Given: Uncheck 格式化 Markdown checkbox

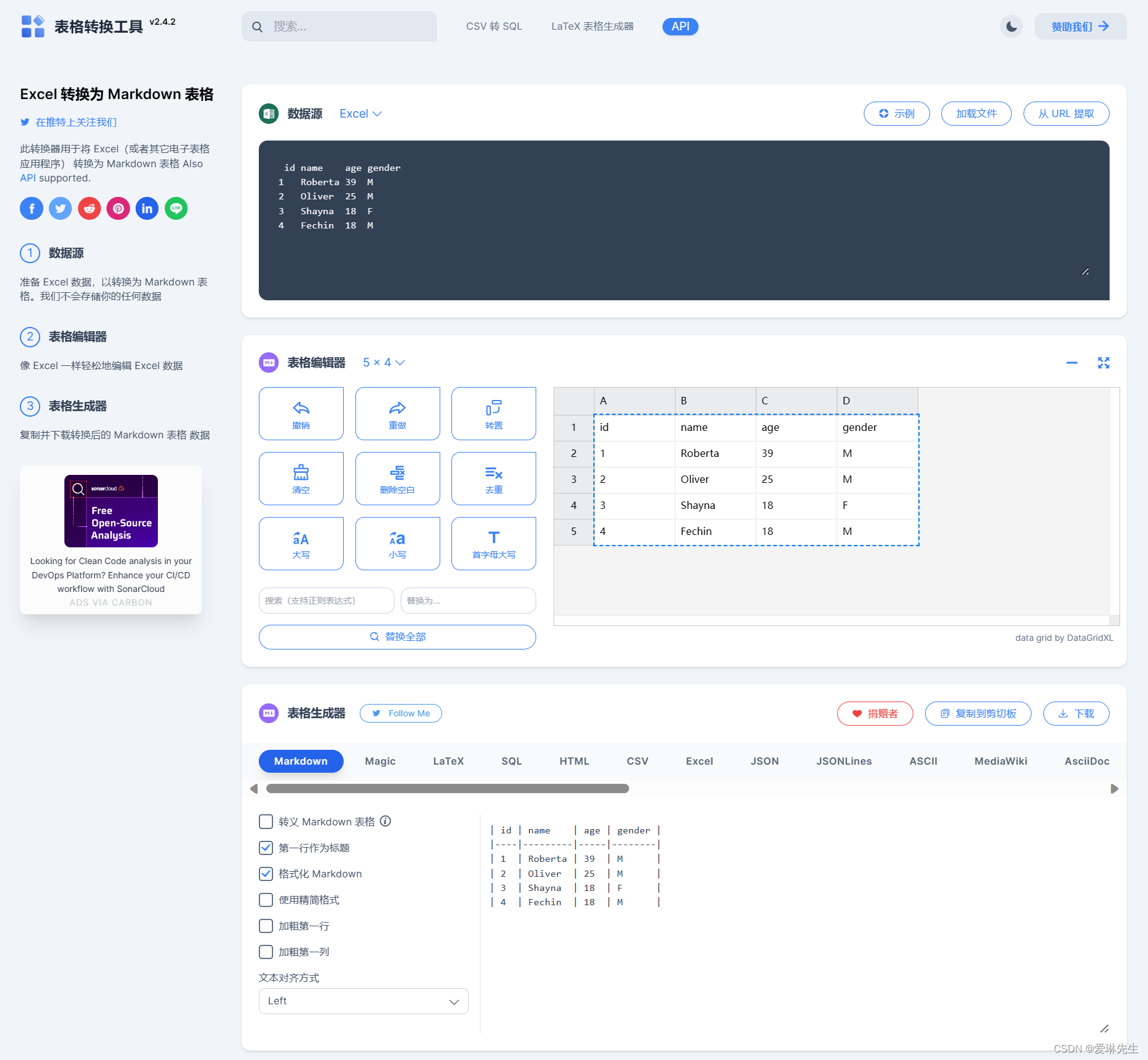Looking at the screenshot, I should pyautogui.click(x=266, y=874).
